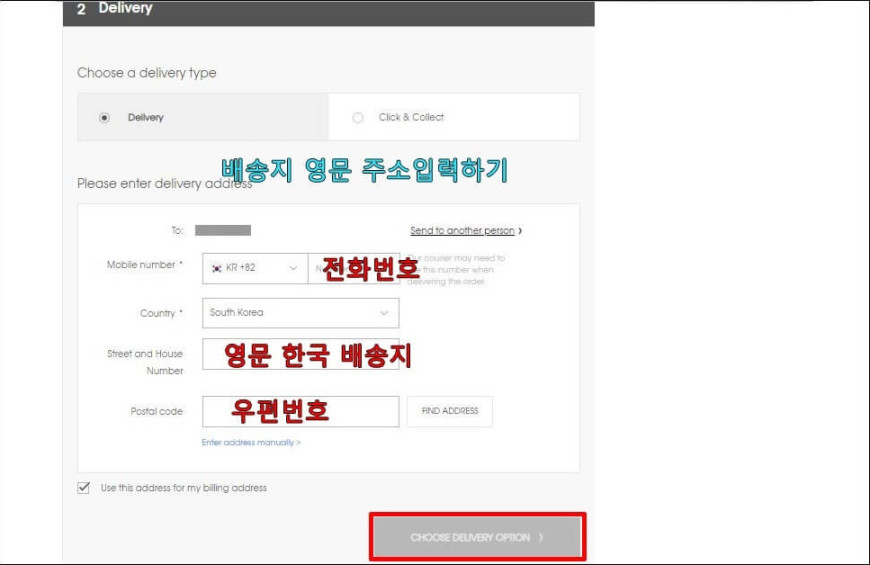870x565 pixels.
Task: Select the Click & Collect radio option
Action: coord(358,118)
